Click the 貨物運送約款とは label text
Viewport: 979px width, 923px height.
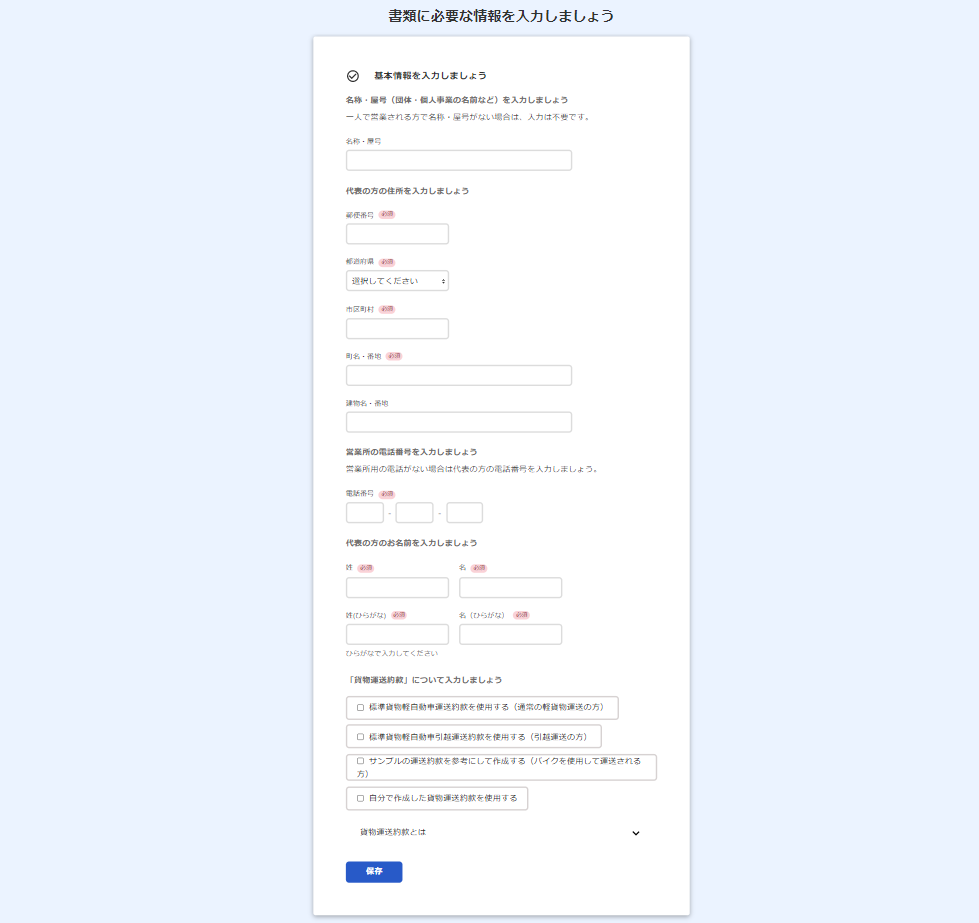click(x=393, y=832)
